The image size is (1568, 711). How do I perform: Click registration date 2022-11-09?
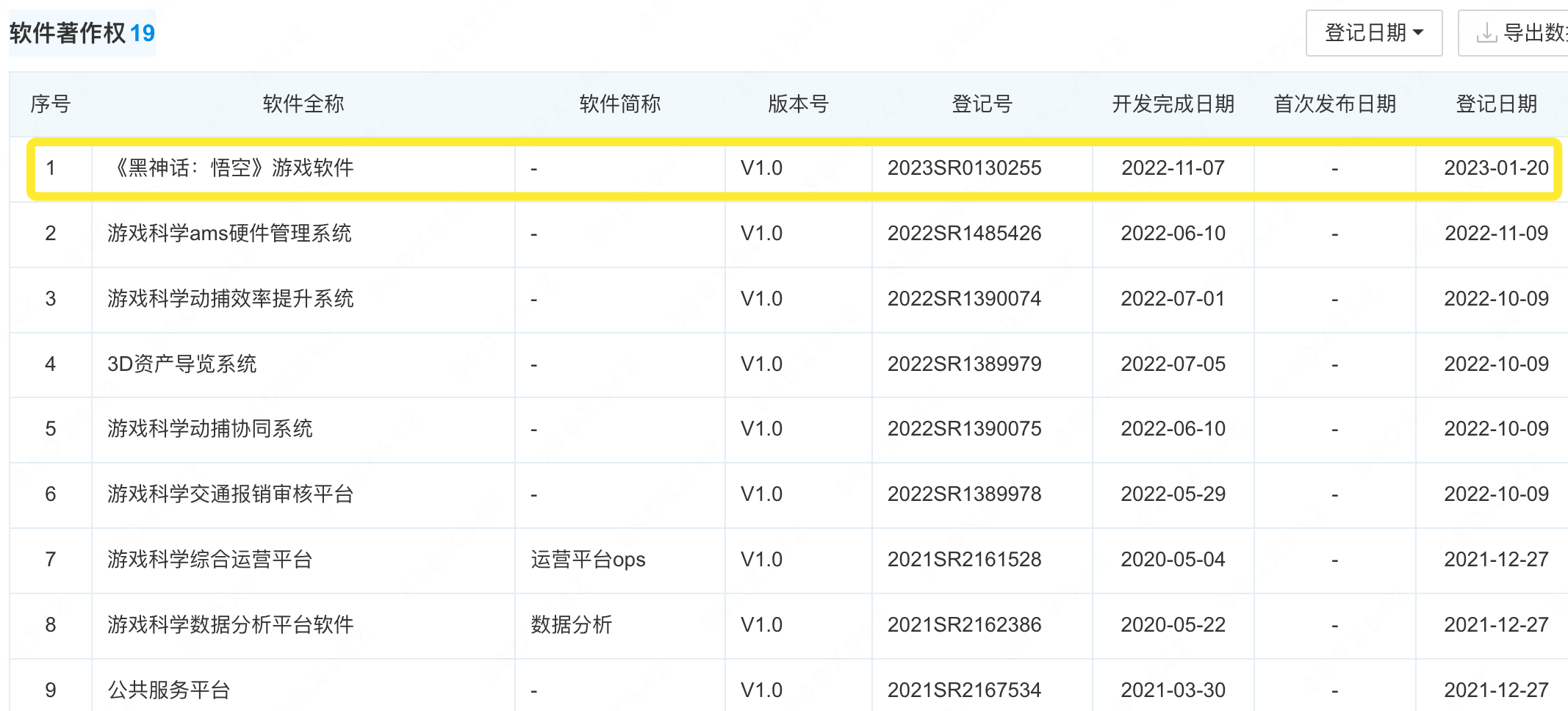[x=1497, y=234]
